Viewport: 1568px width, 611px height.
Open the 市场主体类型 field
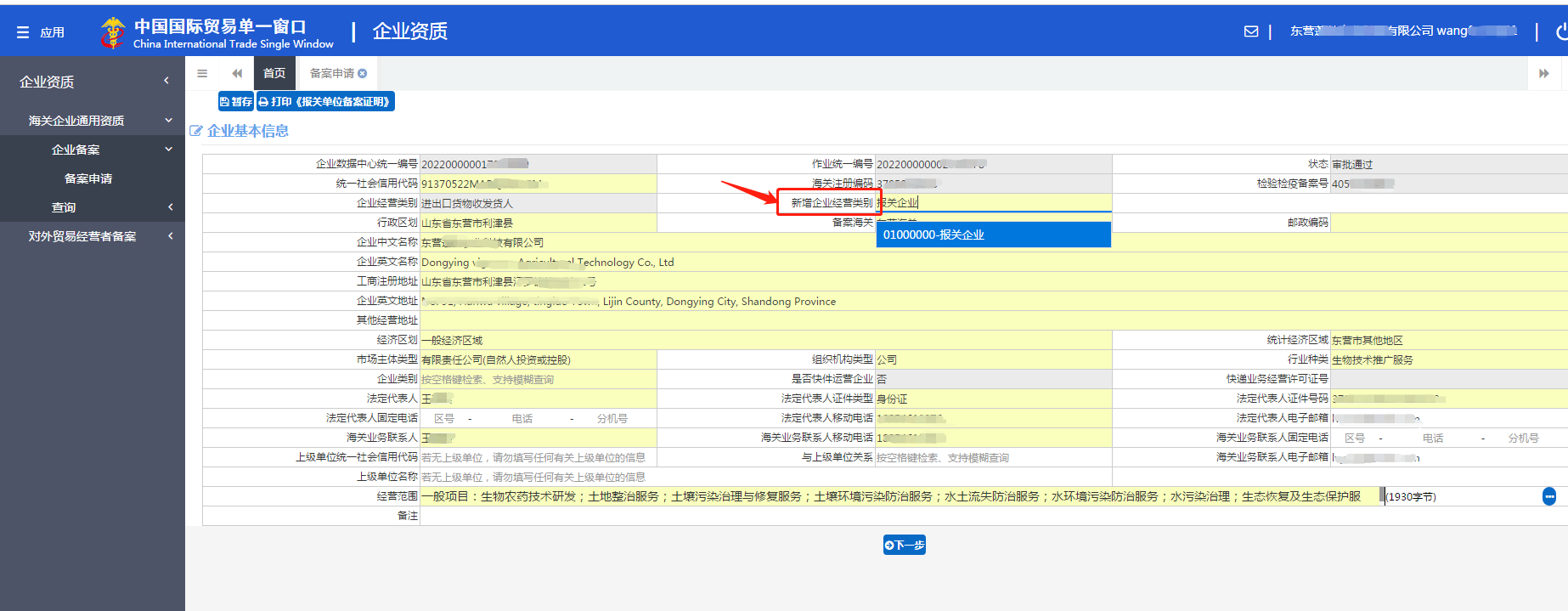coord(538,359)
